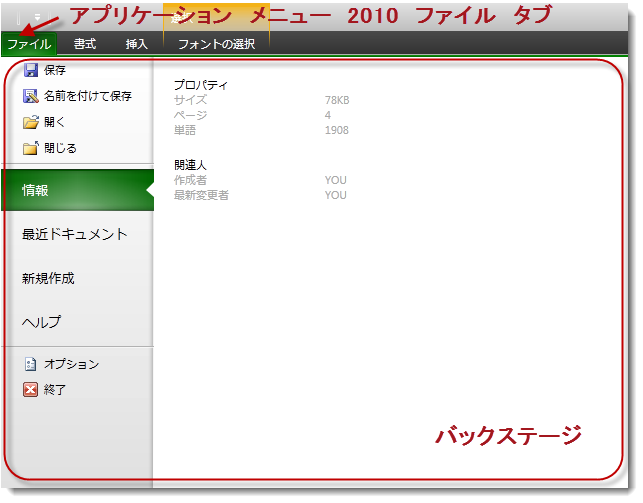Screen dimensions: 643x503
Task: Switch to the 書式 ribbon tab
Action: (x=85, y=44)
